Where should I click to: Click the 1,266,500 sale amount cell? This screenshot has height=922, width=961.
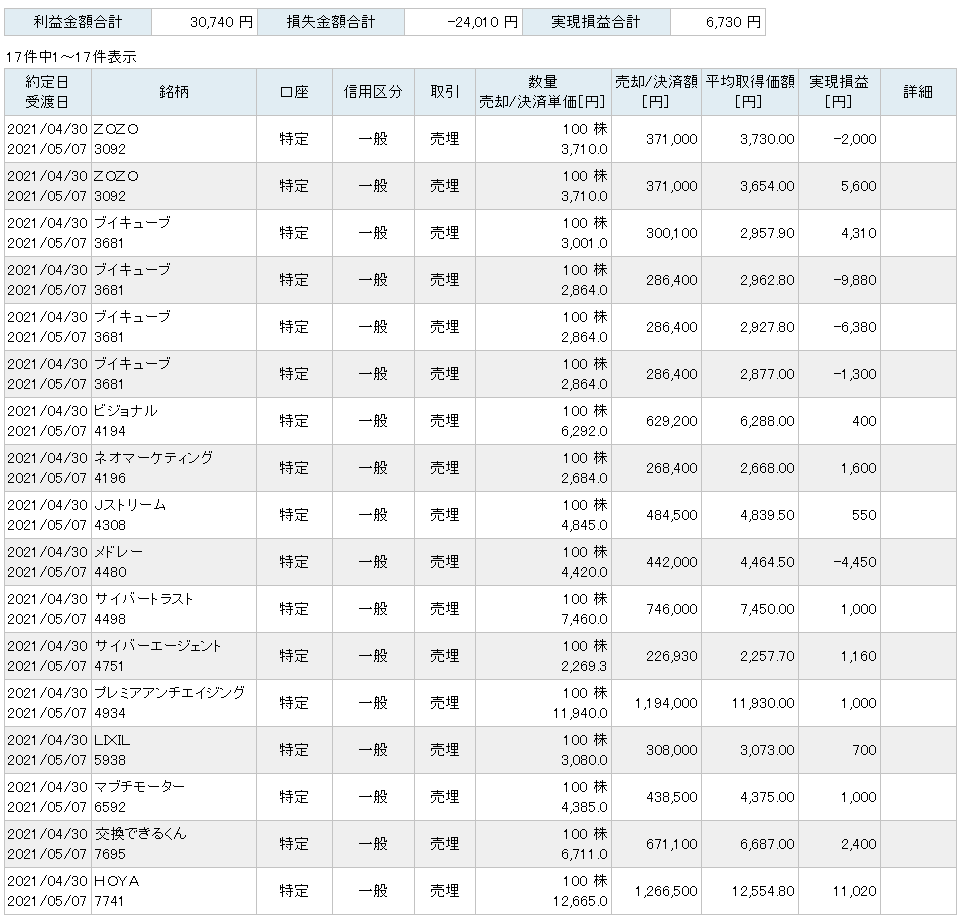click(x=656, y=891)
